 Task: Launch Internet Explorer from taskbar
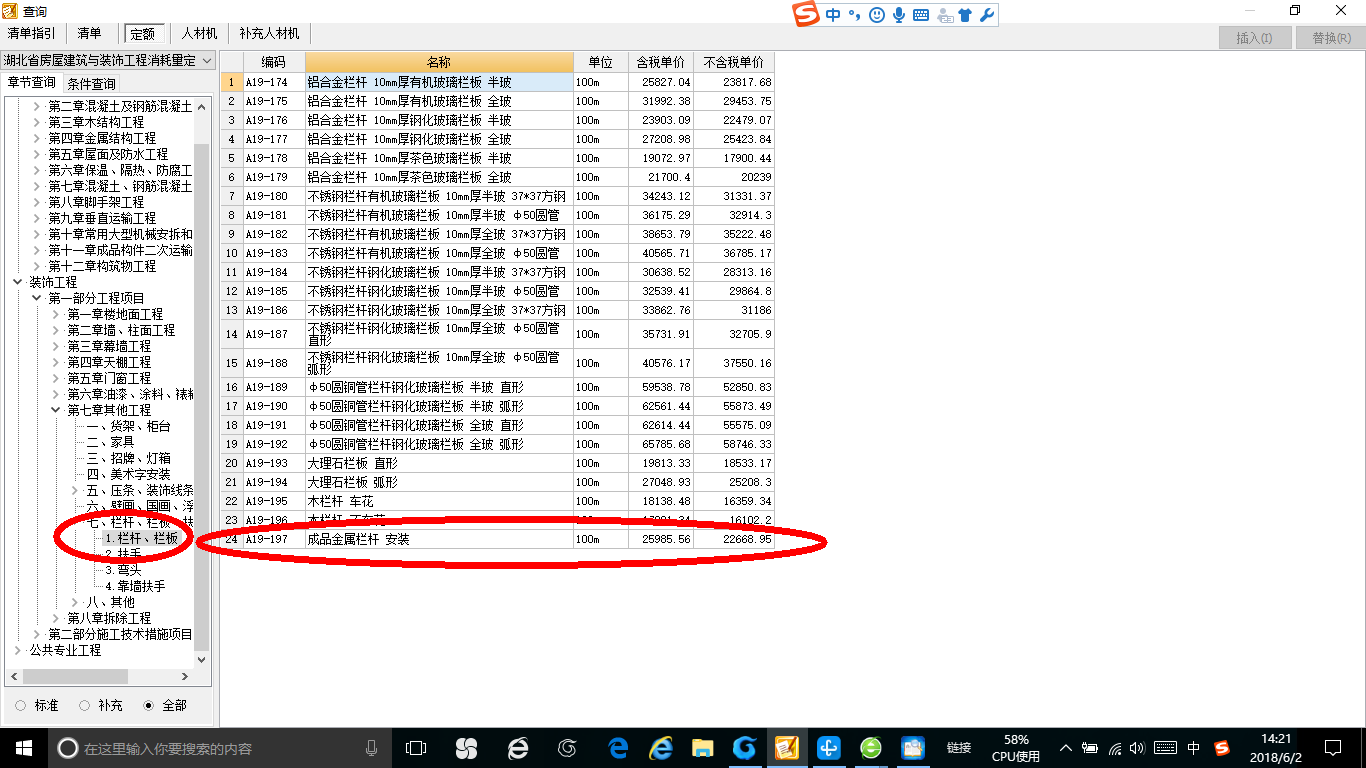click(660, 748)
